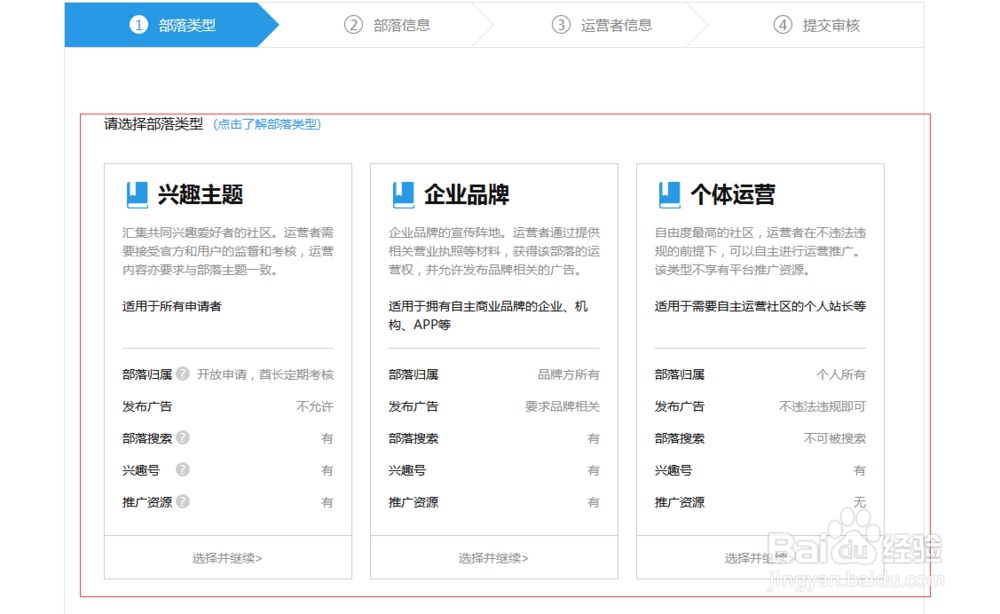Click the value 开放申请，酋长定期考核

[x=265, y=374]
